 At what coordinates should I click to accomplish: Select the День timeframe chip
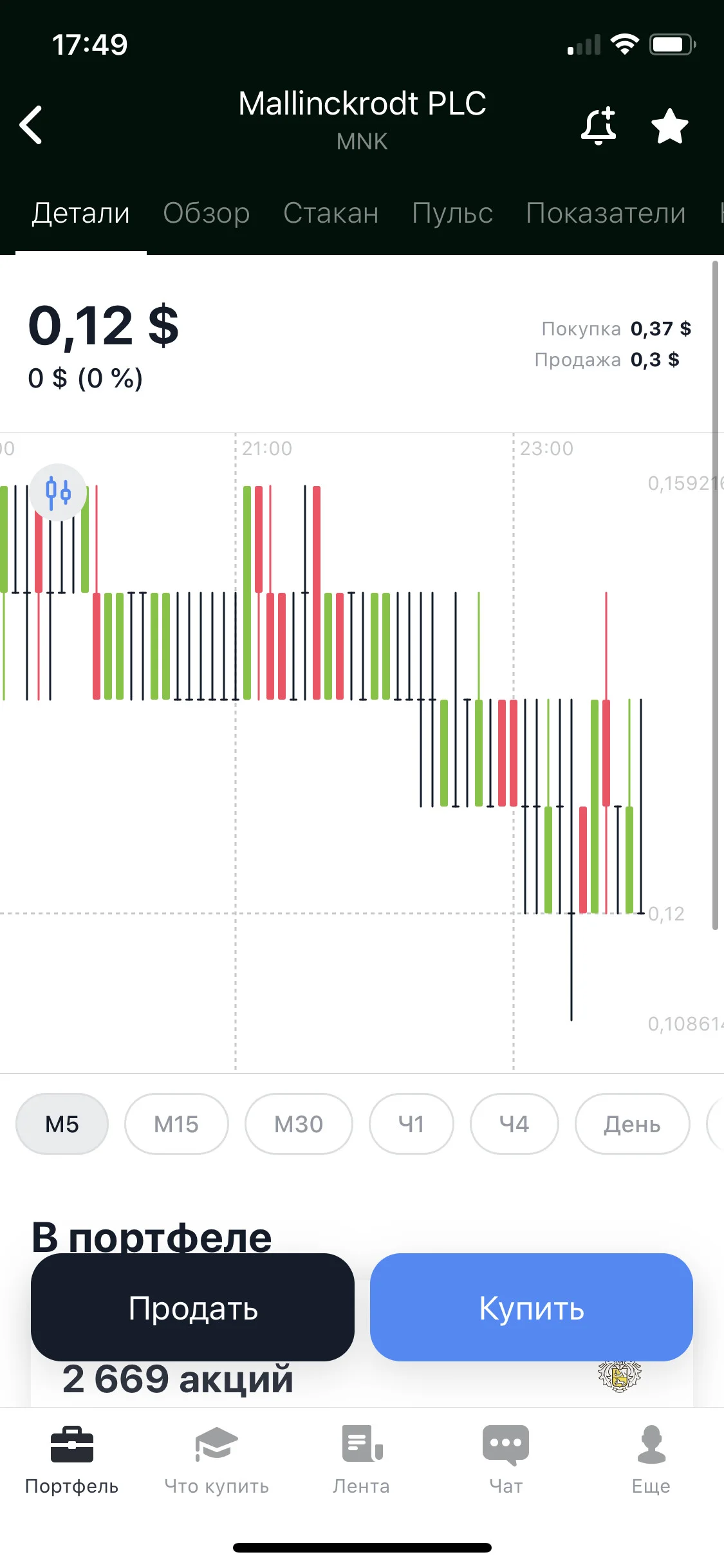point(632,1124)
